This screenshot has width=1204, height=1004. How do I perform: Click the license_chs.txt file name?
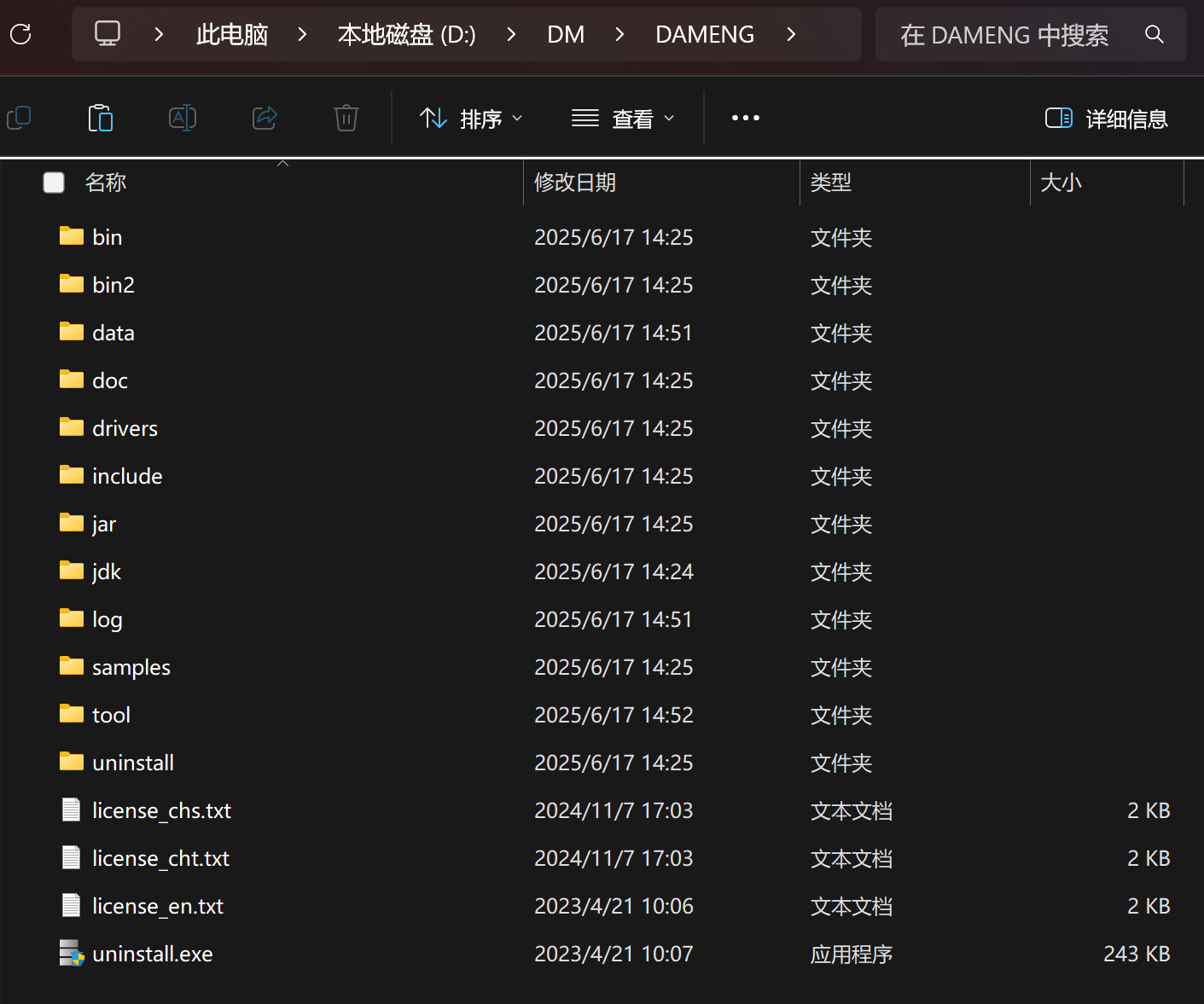click(x=161, y=810)
